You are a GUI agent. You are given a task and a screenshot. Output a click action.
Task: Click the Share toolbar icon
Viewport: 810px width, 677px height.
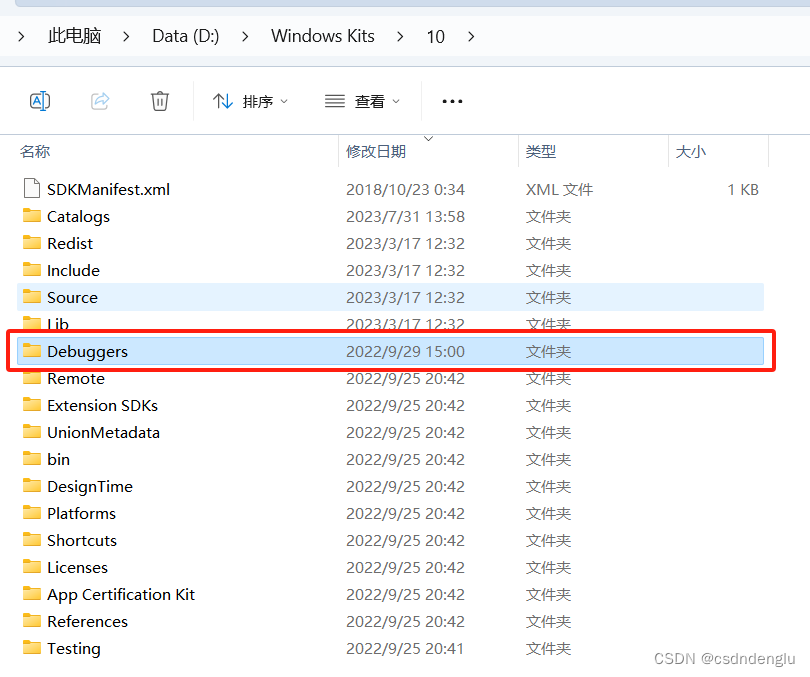[100, 101]
